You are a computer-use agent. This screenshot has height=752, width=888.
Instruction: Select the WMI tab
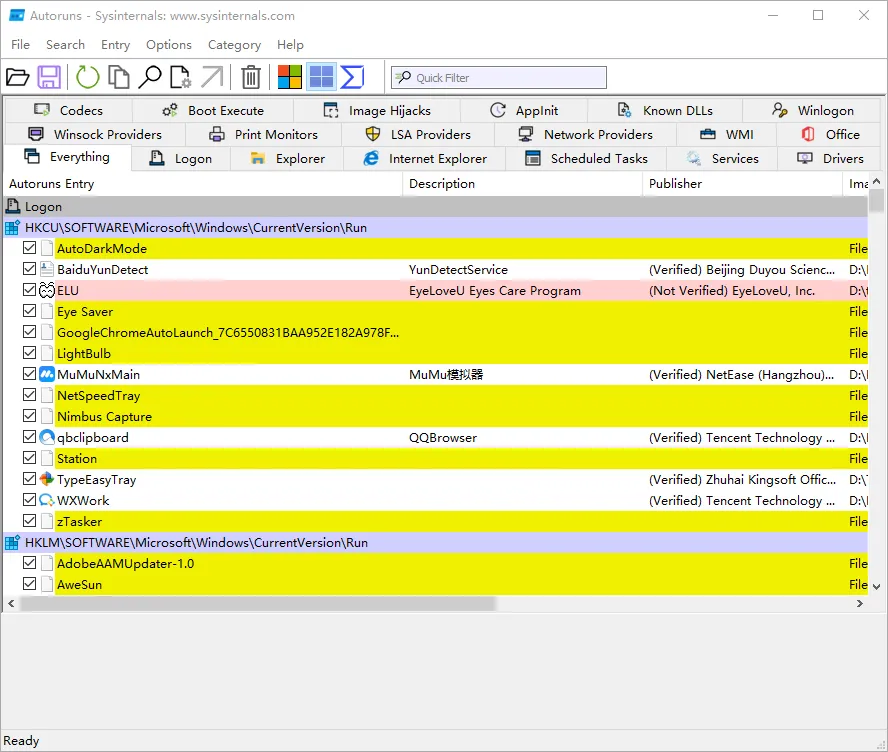(x=727, y=134)
